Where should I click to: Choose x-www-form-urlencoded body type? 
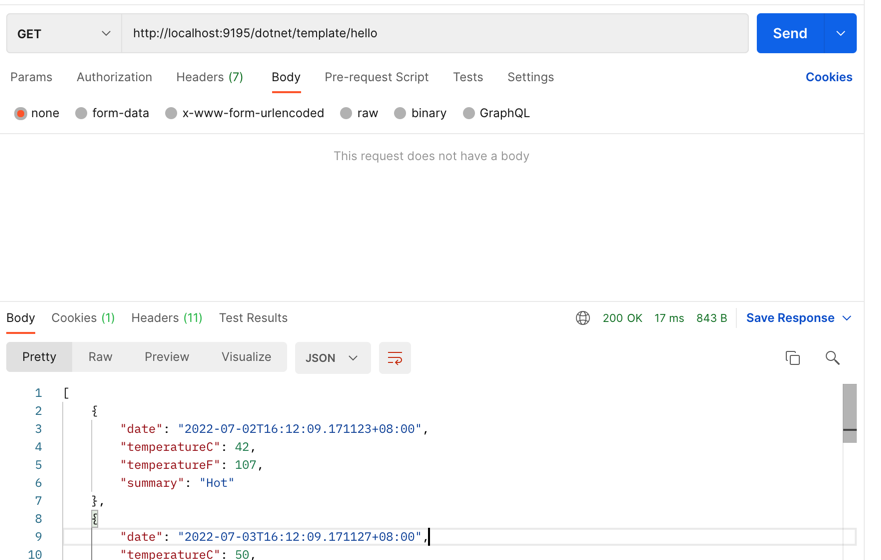pos(171,113)
